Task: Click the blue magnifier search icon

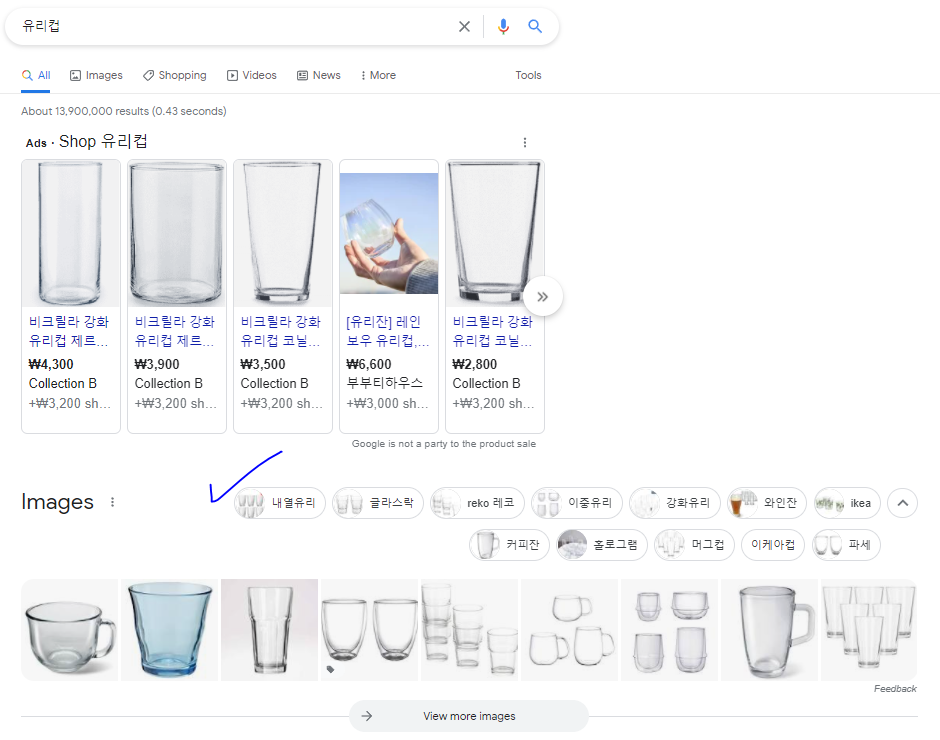Action: click(535, 26)
